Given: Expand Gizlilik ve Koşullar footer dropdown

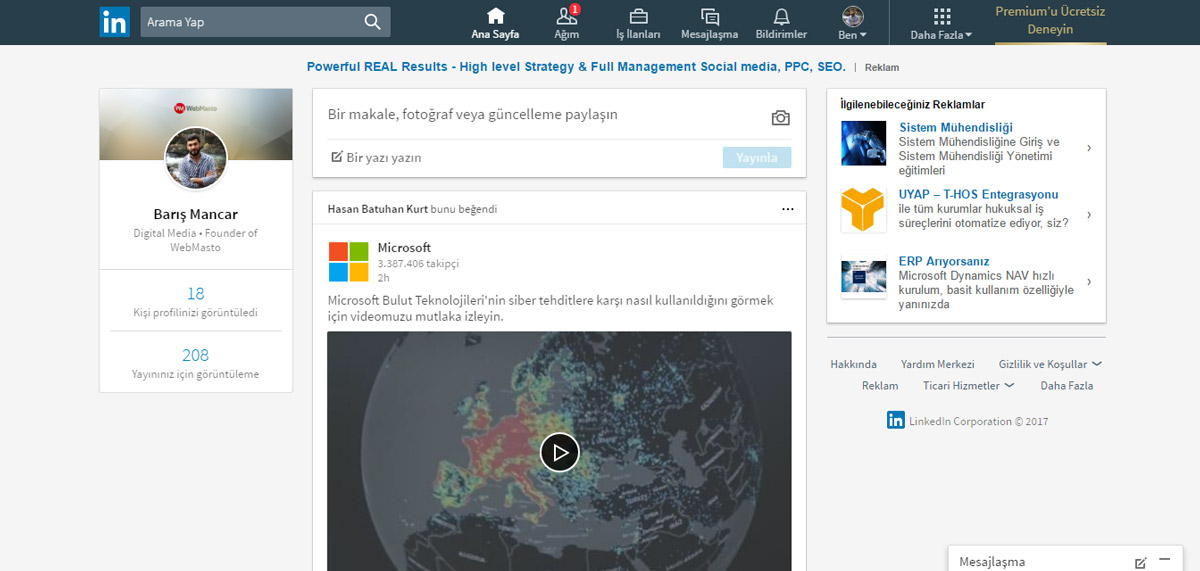Looking at the screenshot, I should click(x=1050, y=364).
